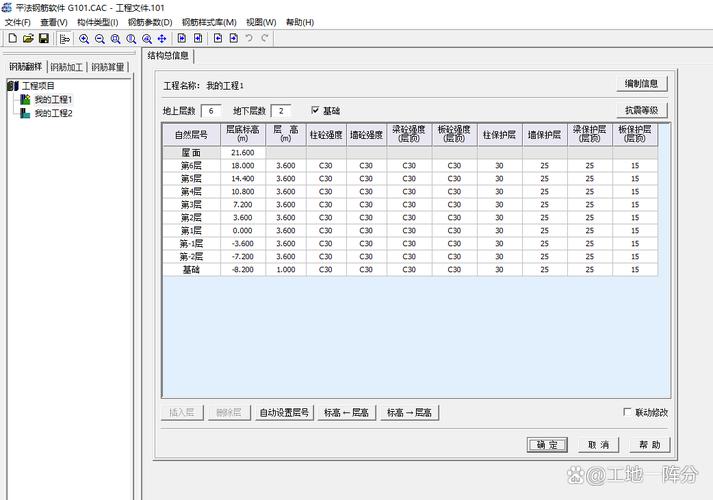Switch to the 钢筋加工 tab
Viewport: 713px width, 500px height.
click(66, 67)
